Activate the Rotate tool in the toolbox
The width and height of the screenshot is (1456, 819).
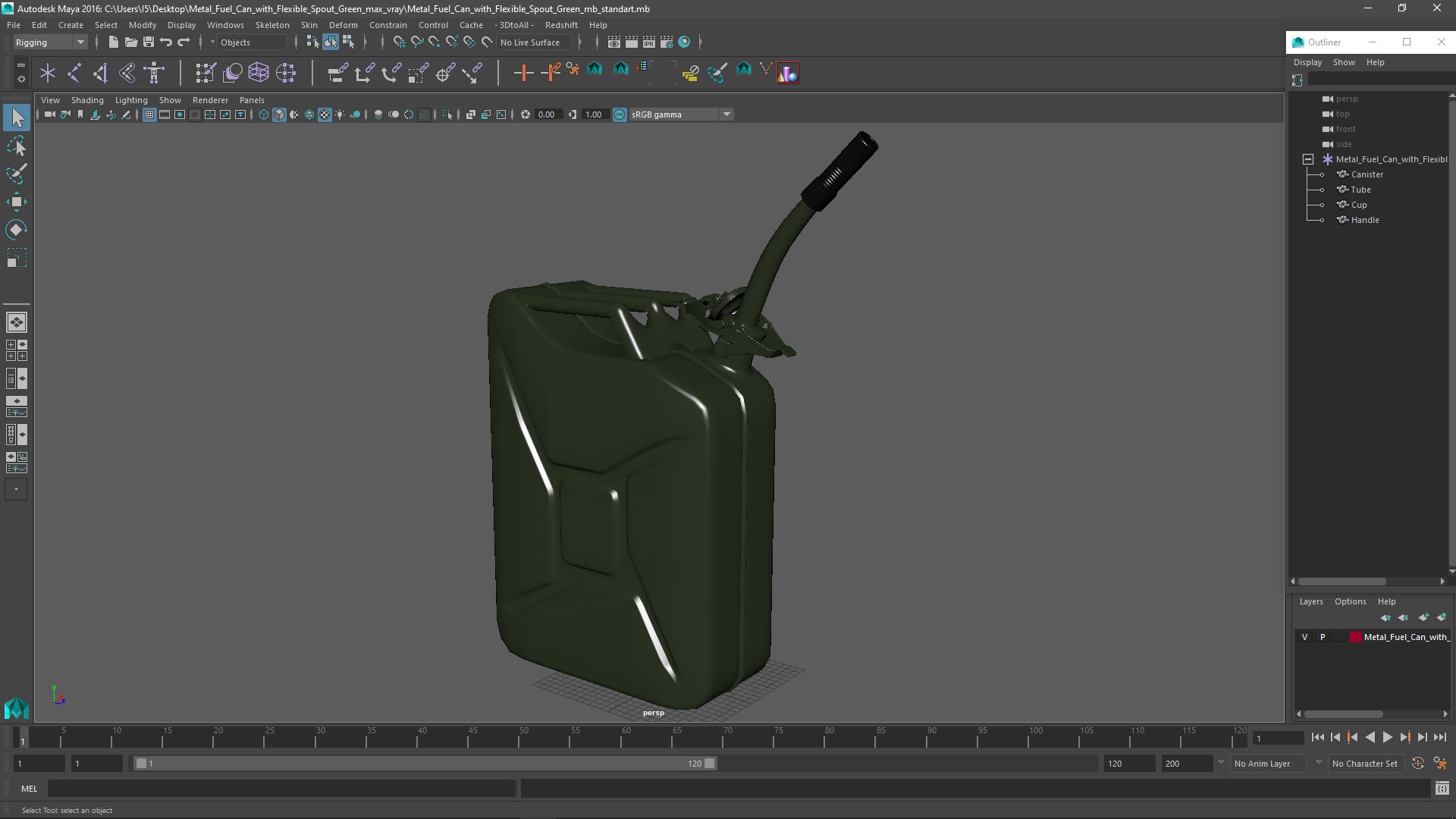(x=17, y=230)
